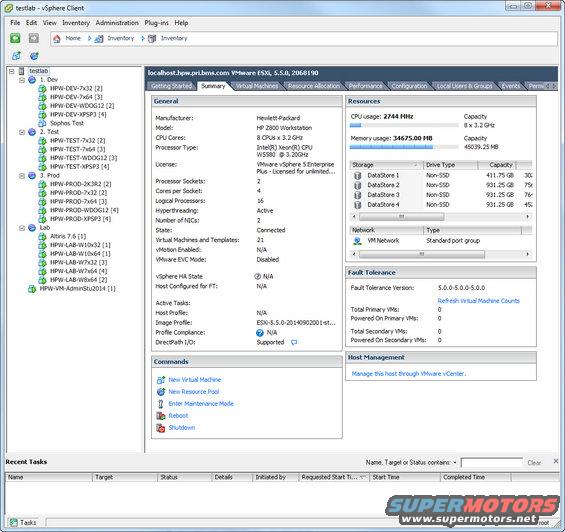Viewport: 565px width, 532px height.
Task: Click Manage this host through VMware vCenter
Action: 409,374
